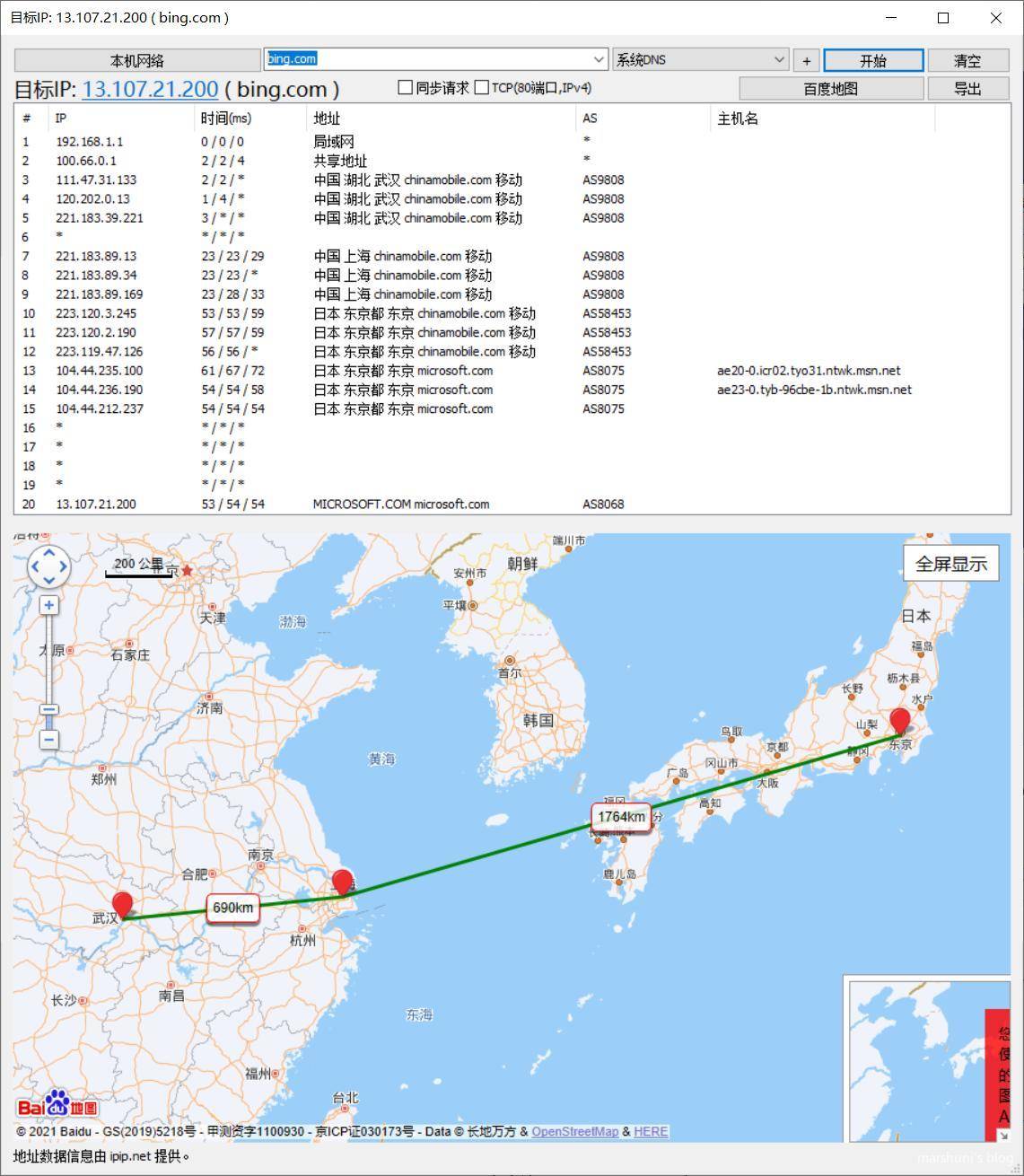
Task: Sort by the 时间(ms) column header
Action: coord(226,118)
